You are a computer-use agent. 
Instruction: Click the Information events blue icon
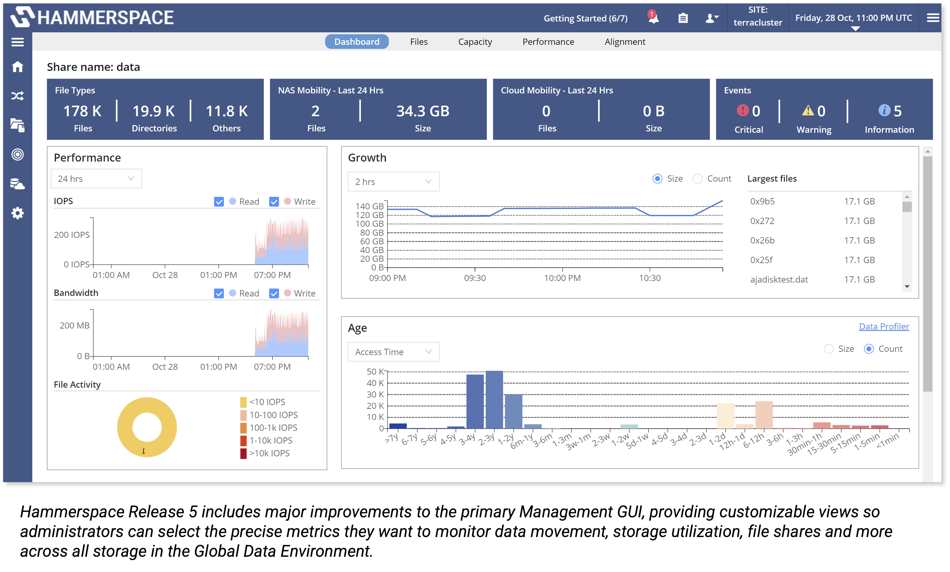click(x=885, y=110)
